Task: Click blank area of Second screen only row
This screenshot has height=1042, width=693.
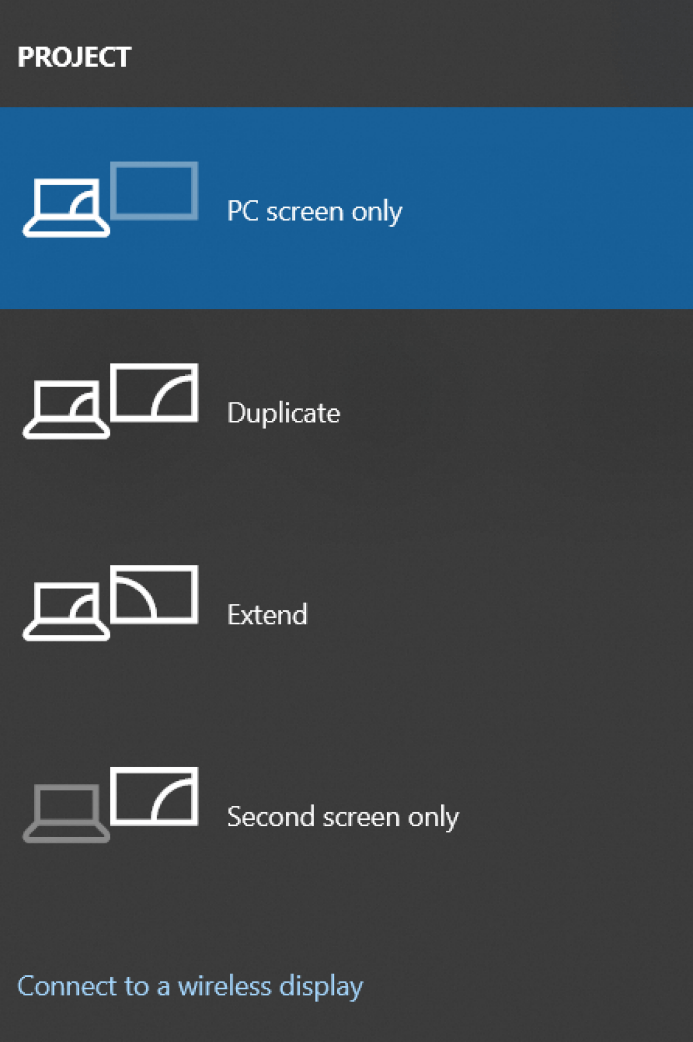Action: click(x=578, y=816)
